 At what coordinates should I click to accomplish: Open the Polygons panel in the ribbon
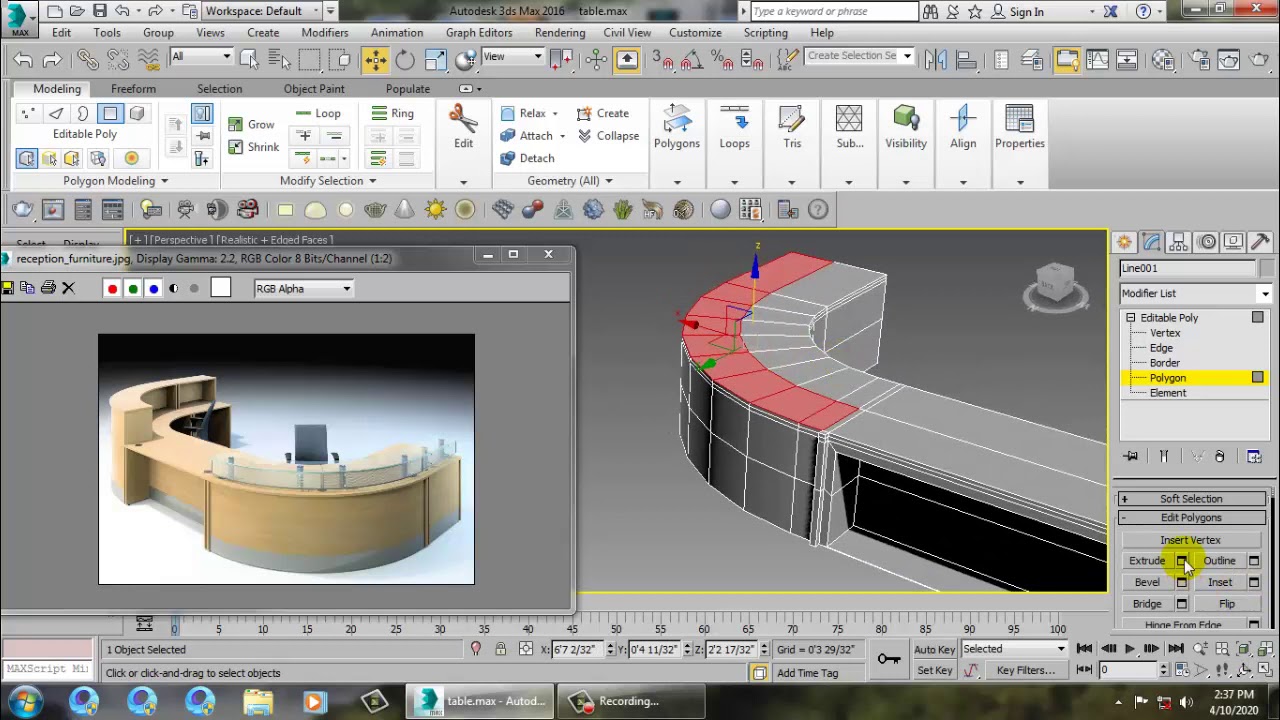pos(677,128)
